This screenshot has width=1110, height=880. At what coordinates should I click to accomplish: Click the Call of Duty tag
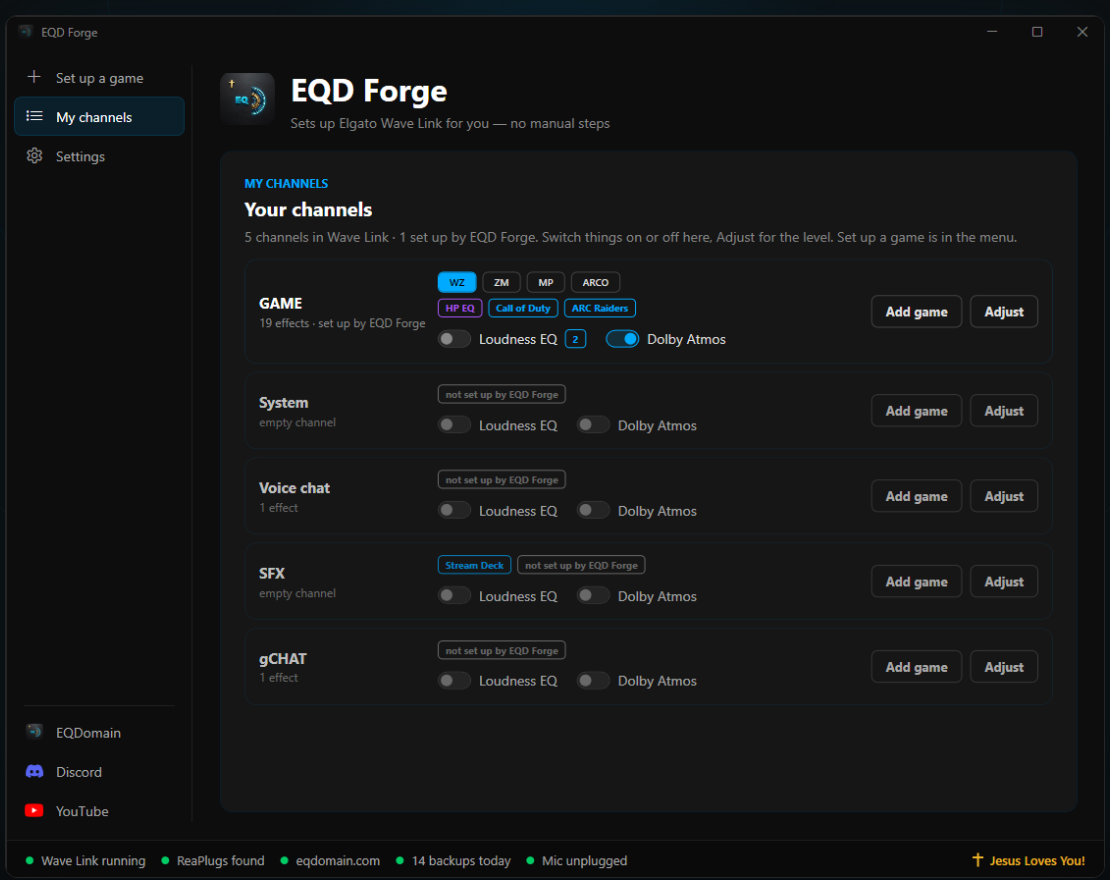point(523,308)
